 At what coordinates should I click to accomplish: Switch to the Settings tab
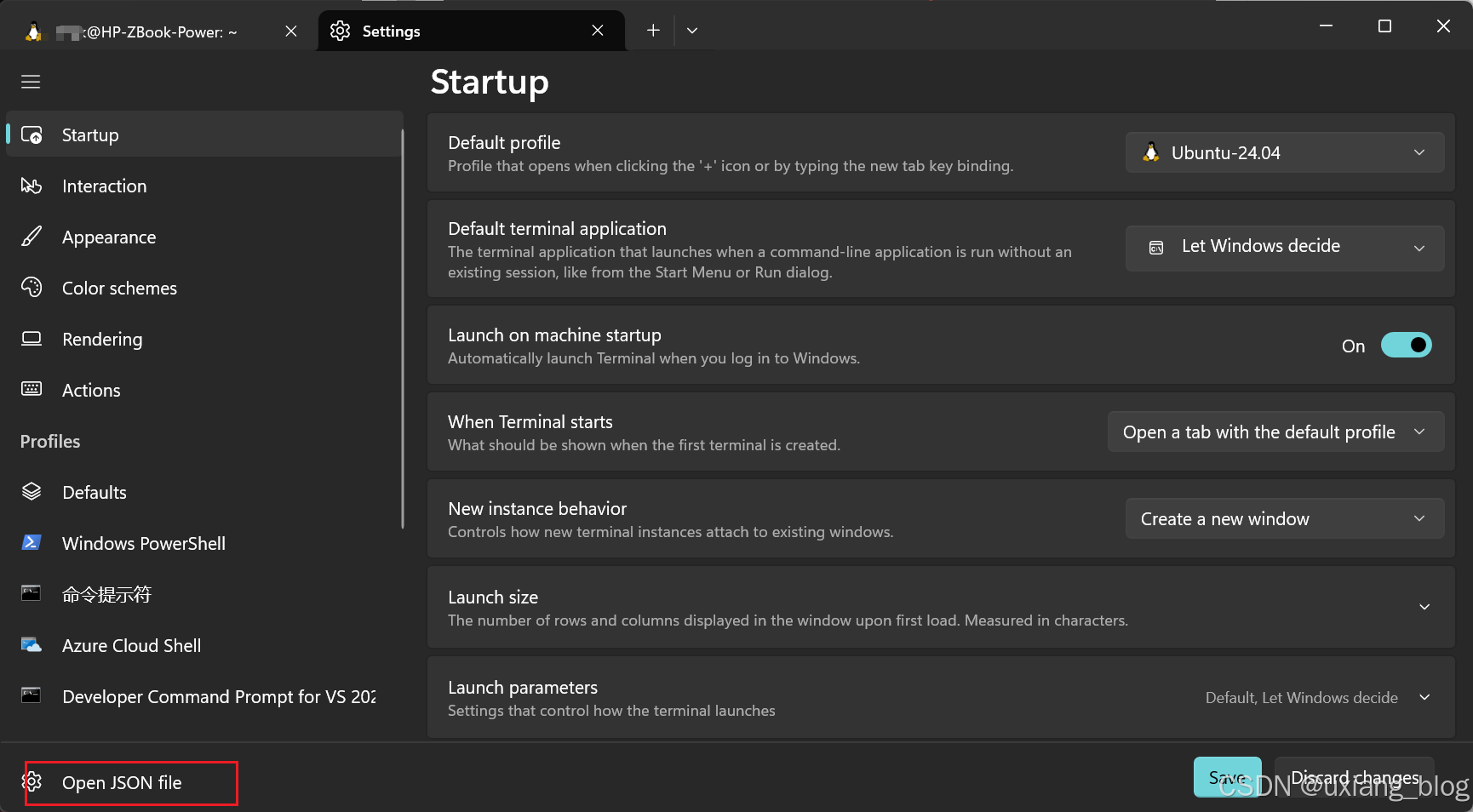pyautogui.click(x=473, y=31)
